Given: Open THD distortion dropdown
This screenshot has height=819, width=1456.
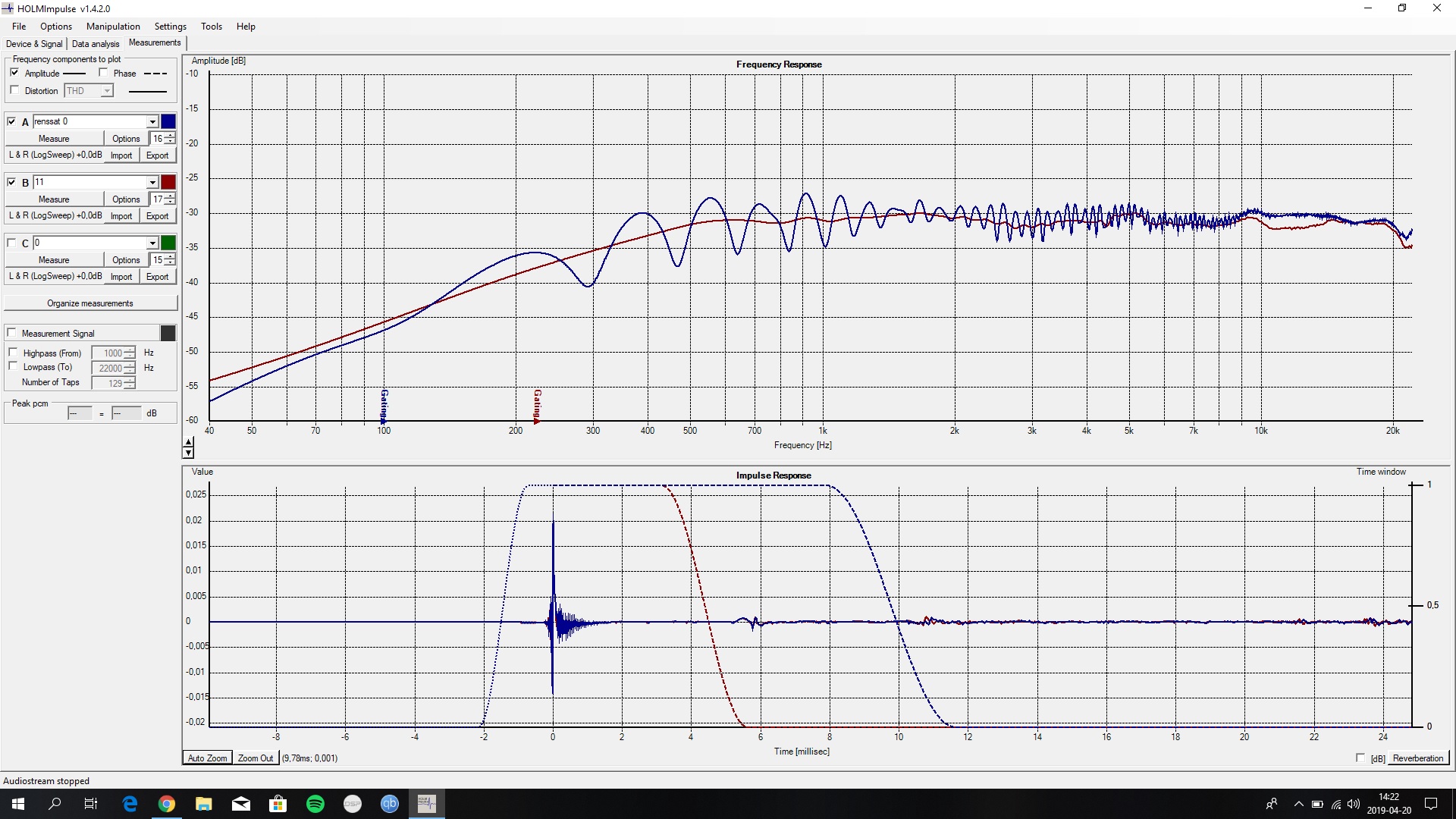Looking at the screenshot, I should coord(107,91).
